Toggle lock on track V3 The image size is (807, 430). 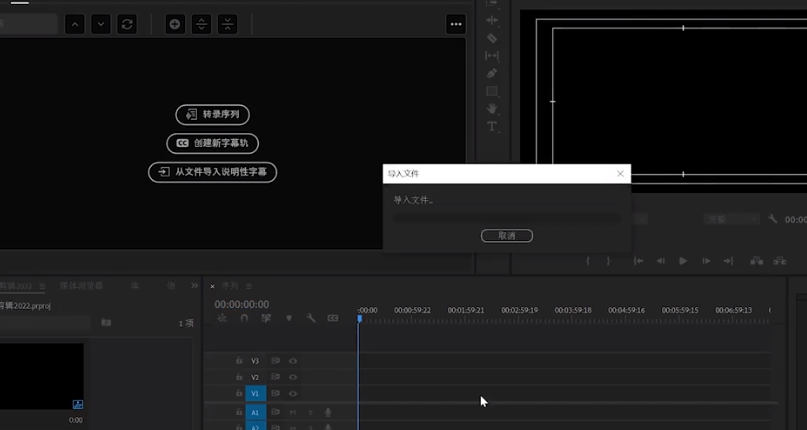pyautogui.click(x=239, y=360)
